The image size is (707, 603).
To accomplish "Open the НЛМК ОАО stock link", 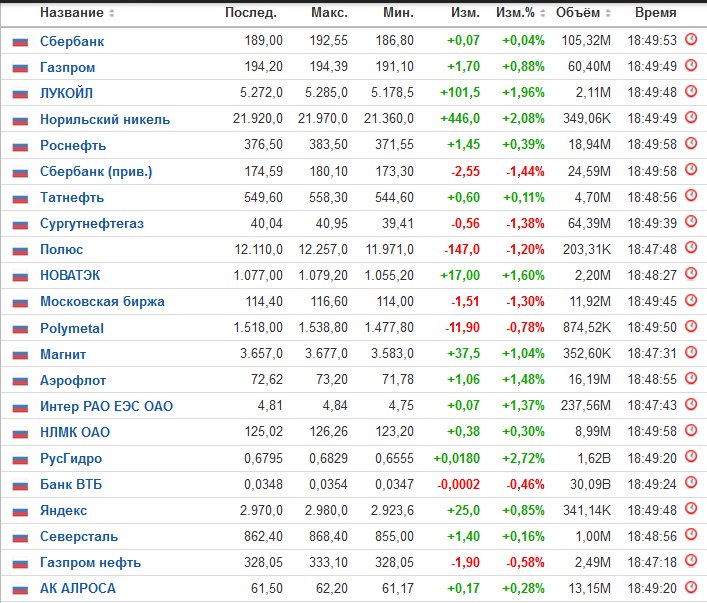I will click(75, 433).
